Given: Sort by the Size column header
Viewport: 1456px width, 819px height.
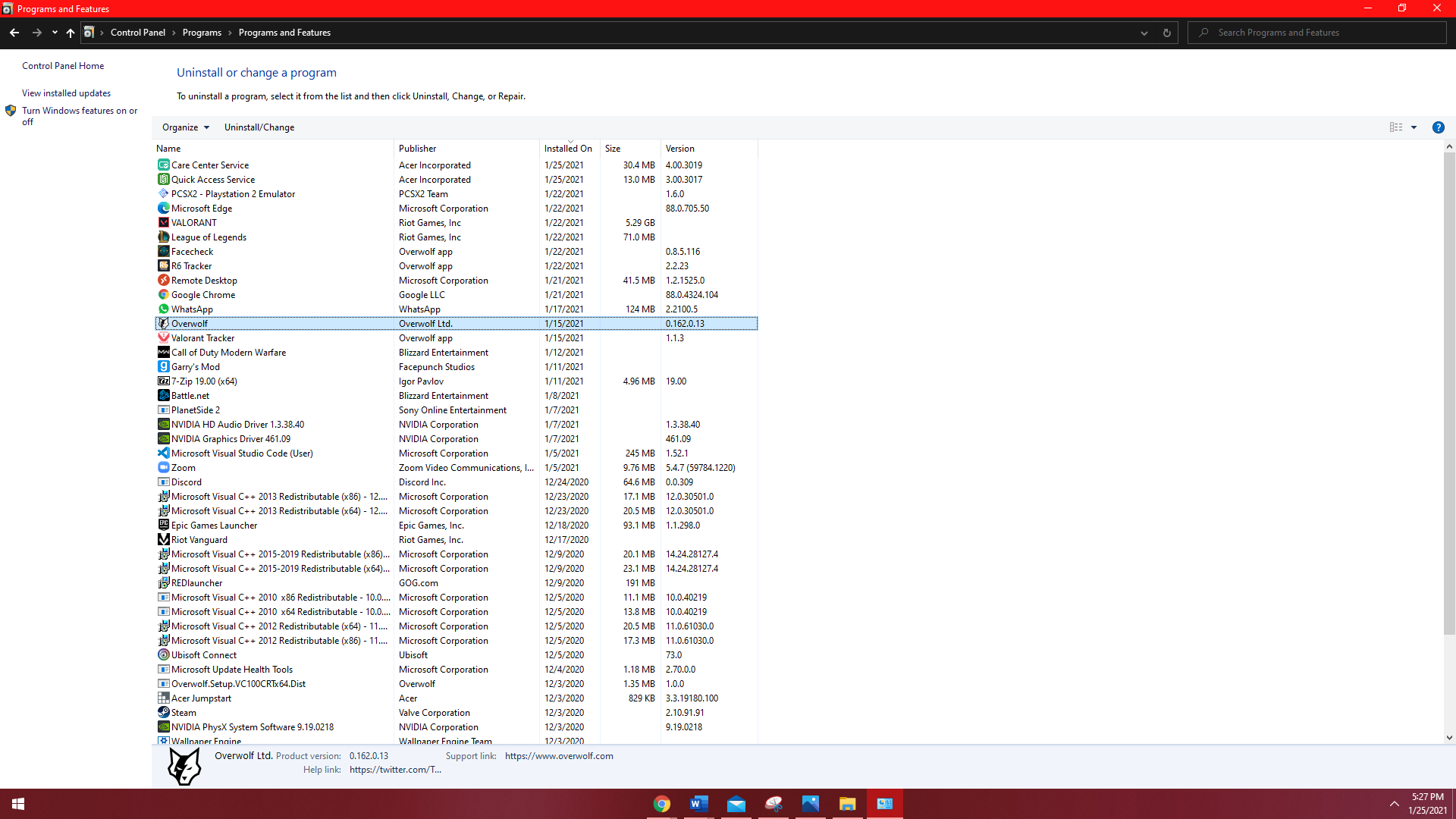Looking at the screenshot, I should pos(630,149).
